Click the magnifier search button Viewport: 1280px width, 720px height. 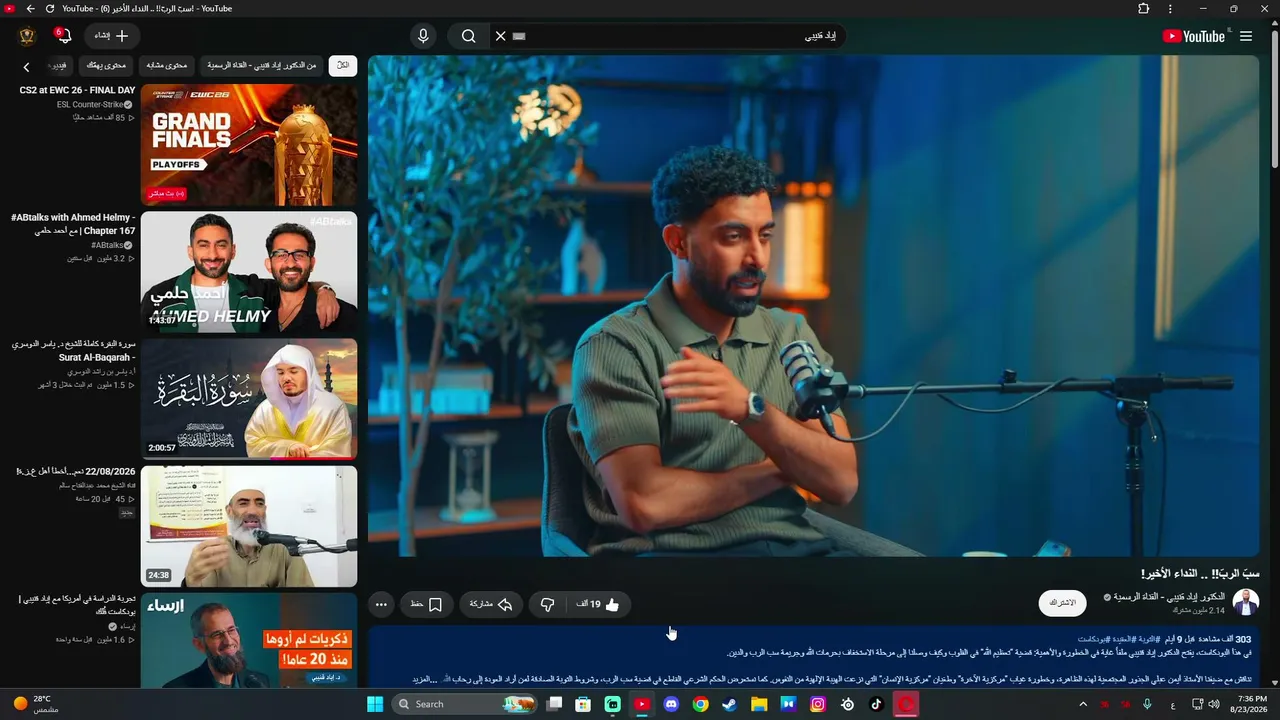pos(468,36)
